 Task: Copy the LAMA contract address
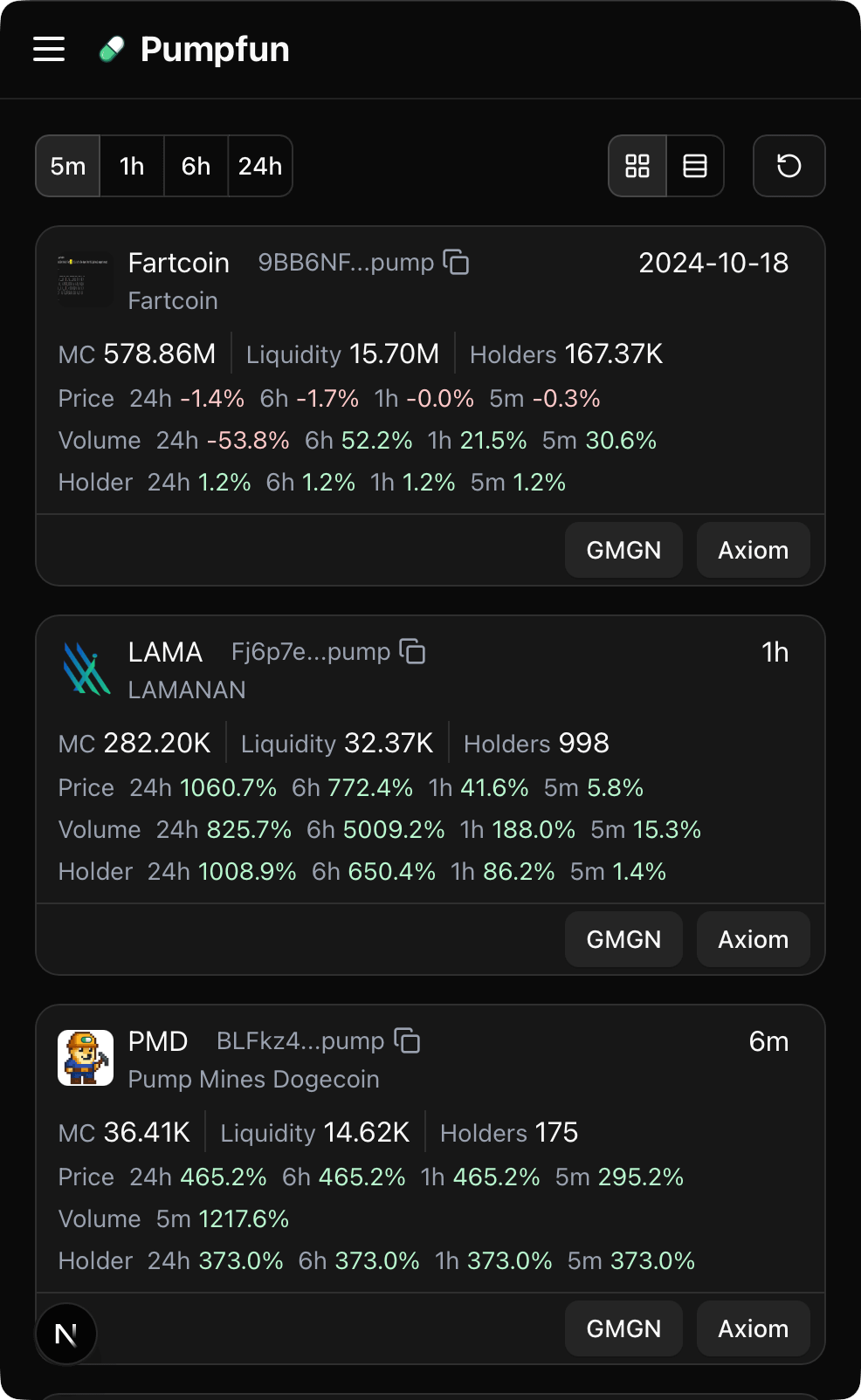(412, 651)
